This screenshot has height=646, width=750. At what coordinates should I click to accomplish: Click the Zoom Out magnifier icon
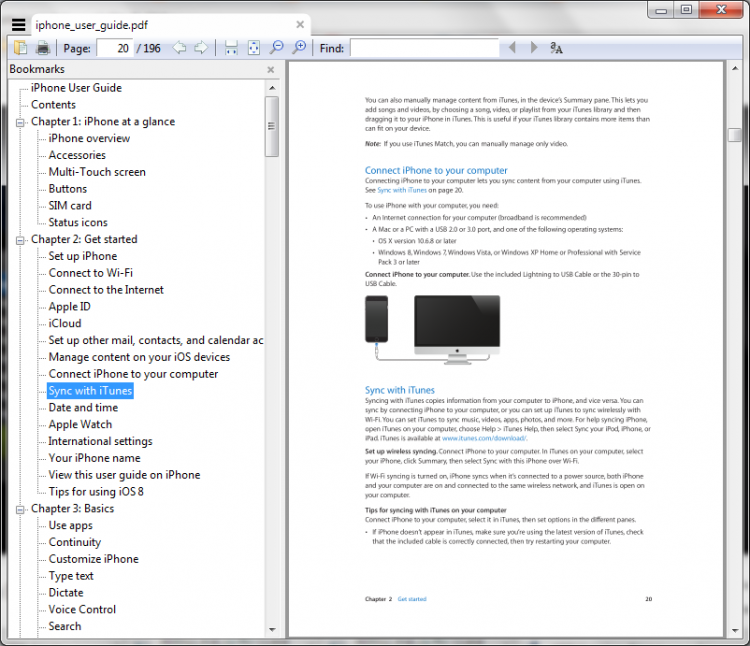coord(276,47)
